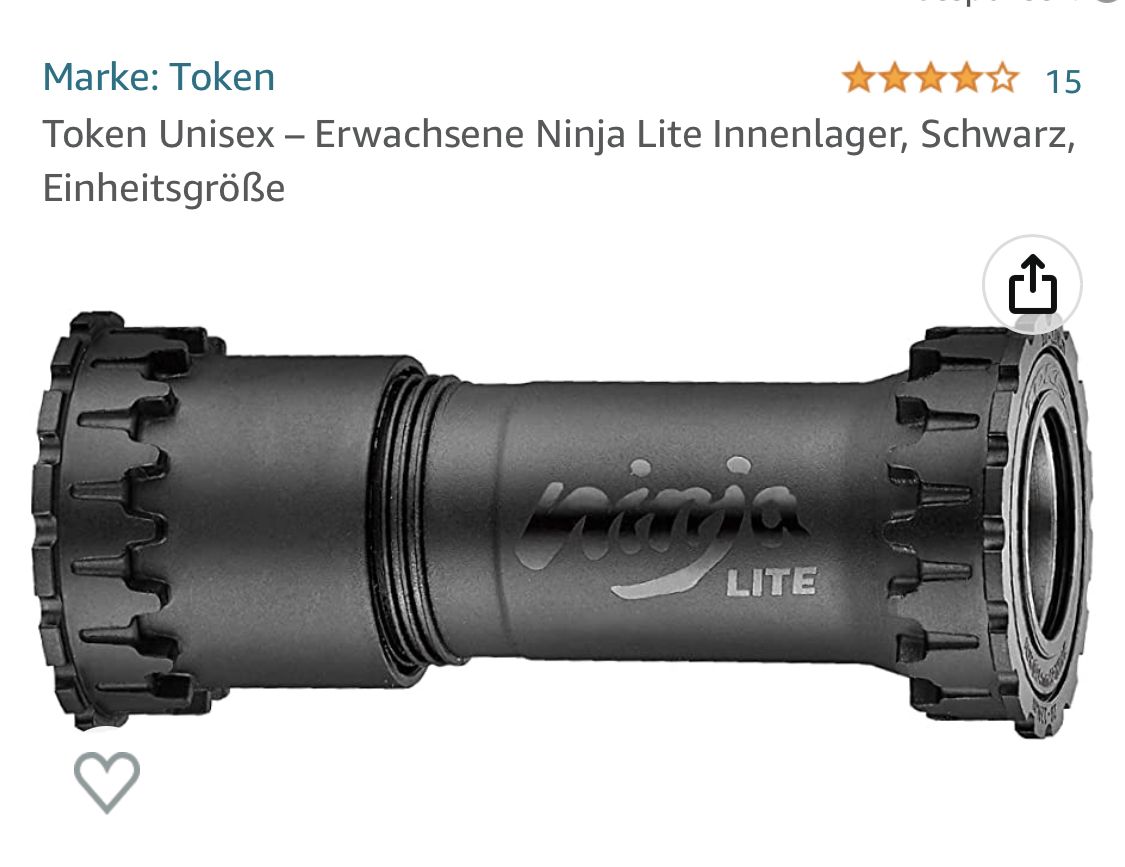The height and width of the screenshot is (867, 1125).
Task: Add item to wishlist with heart icon
Action: coord(107,781)
